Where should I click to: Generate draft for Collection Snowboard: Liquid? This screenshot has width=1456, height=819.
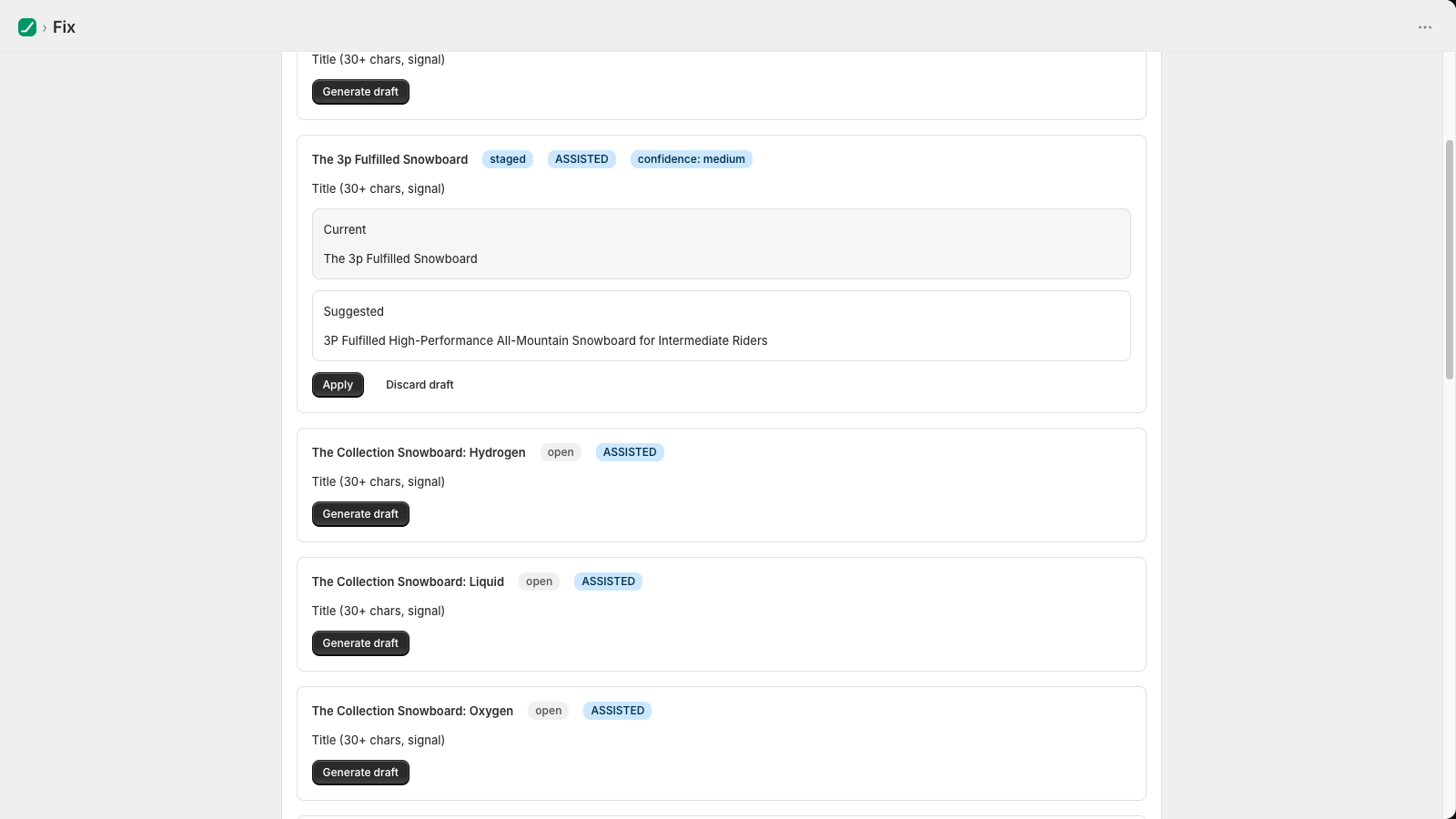[360, 643]
